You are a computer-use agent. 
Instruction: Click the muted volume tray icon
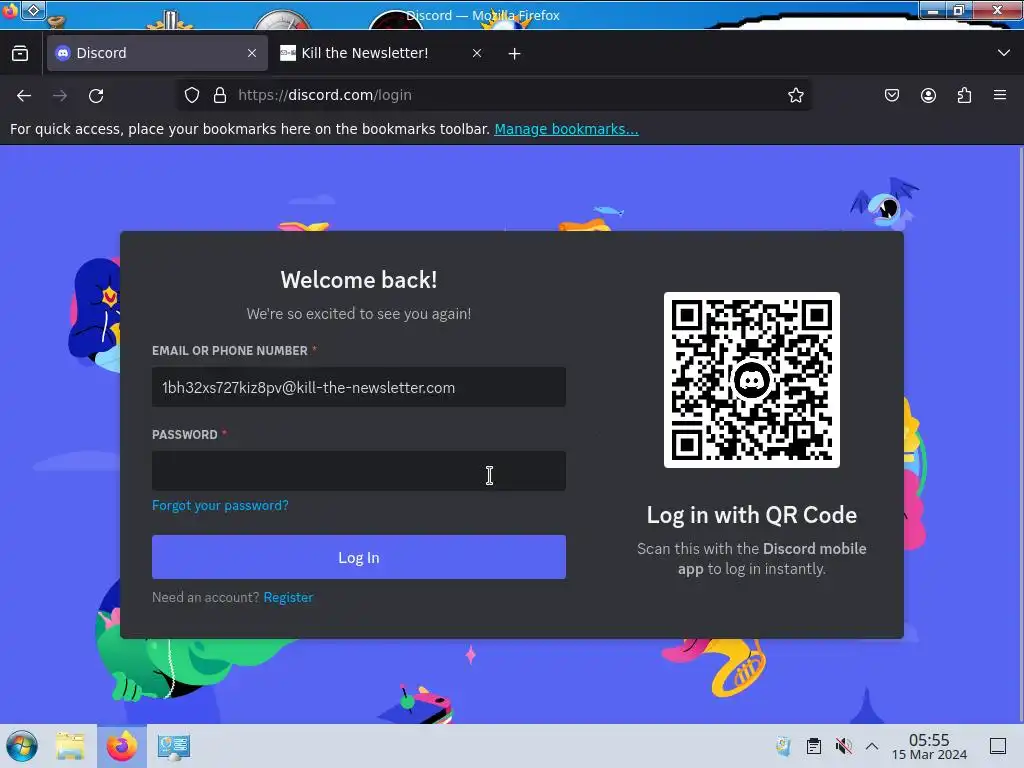(843, 746)
